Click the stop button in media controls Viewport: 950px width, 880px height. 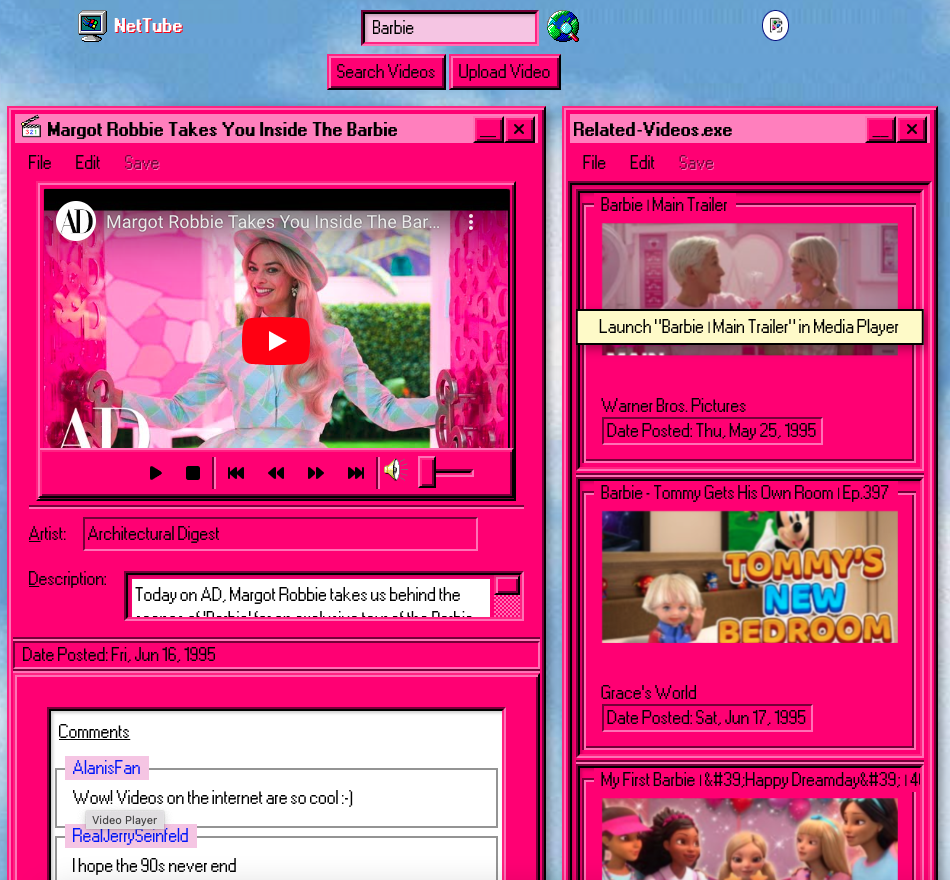tap(193, 473)
